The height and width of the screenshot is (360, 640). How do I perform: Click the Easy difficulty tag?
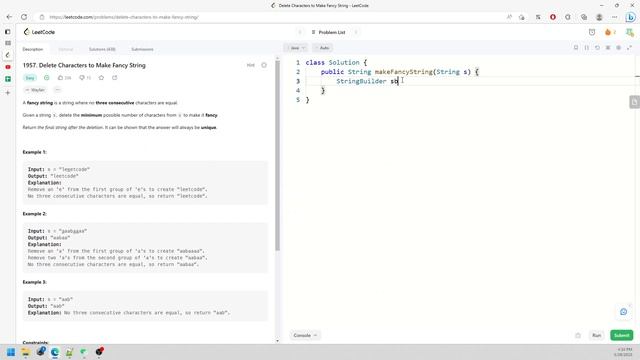30,78
